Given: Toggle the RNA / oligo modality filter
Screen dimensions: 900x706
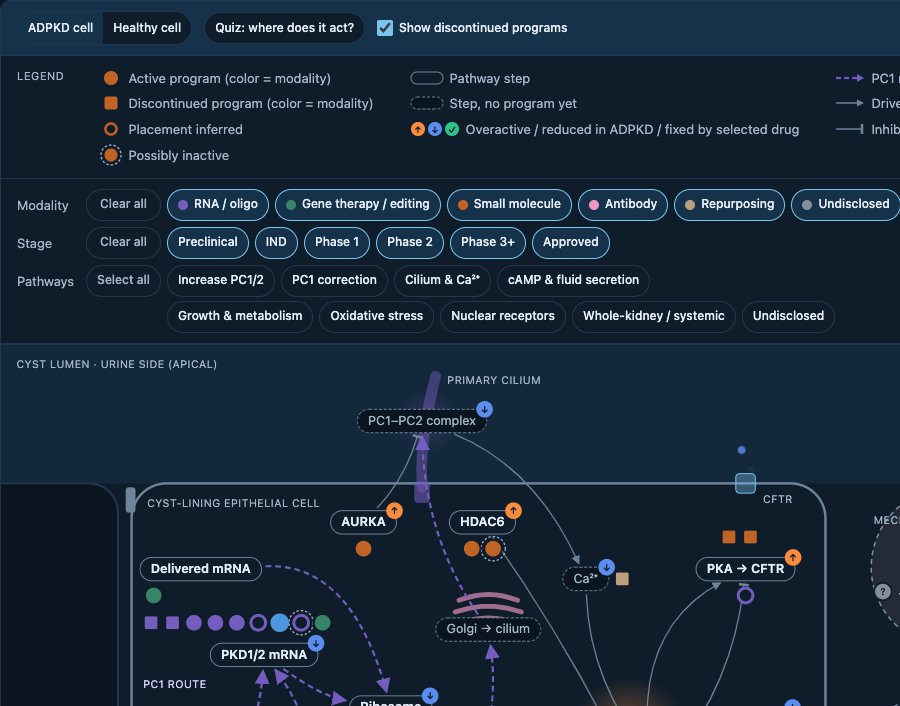Looking at the screenshot, I should pos(218,204).
